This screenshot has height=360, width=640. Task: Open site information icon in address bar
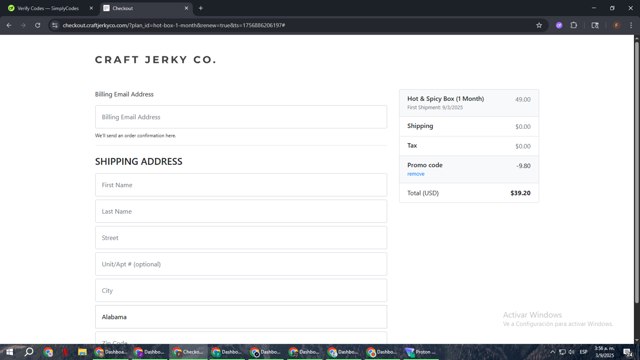click(x=55, y=25)
